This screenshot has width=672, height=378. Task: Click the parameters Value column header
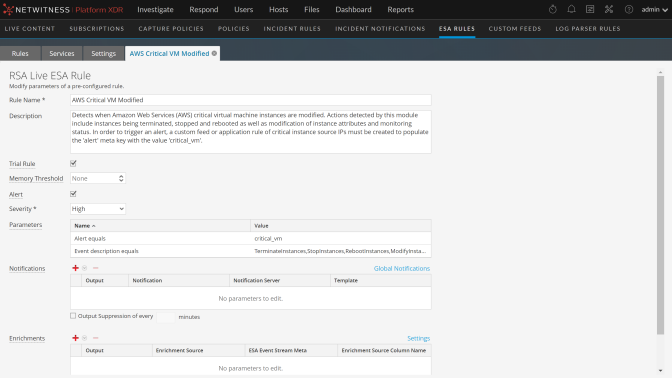click(341, 225)
